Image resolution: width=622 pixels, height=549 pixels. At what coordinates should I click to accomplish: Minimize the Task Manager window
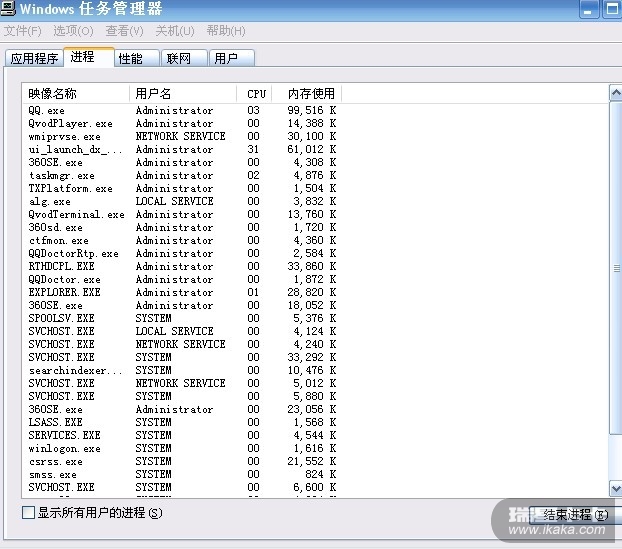pos(589,9)
